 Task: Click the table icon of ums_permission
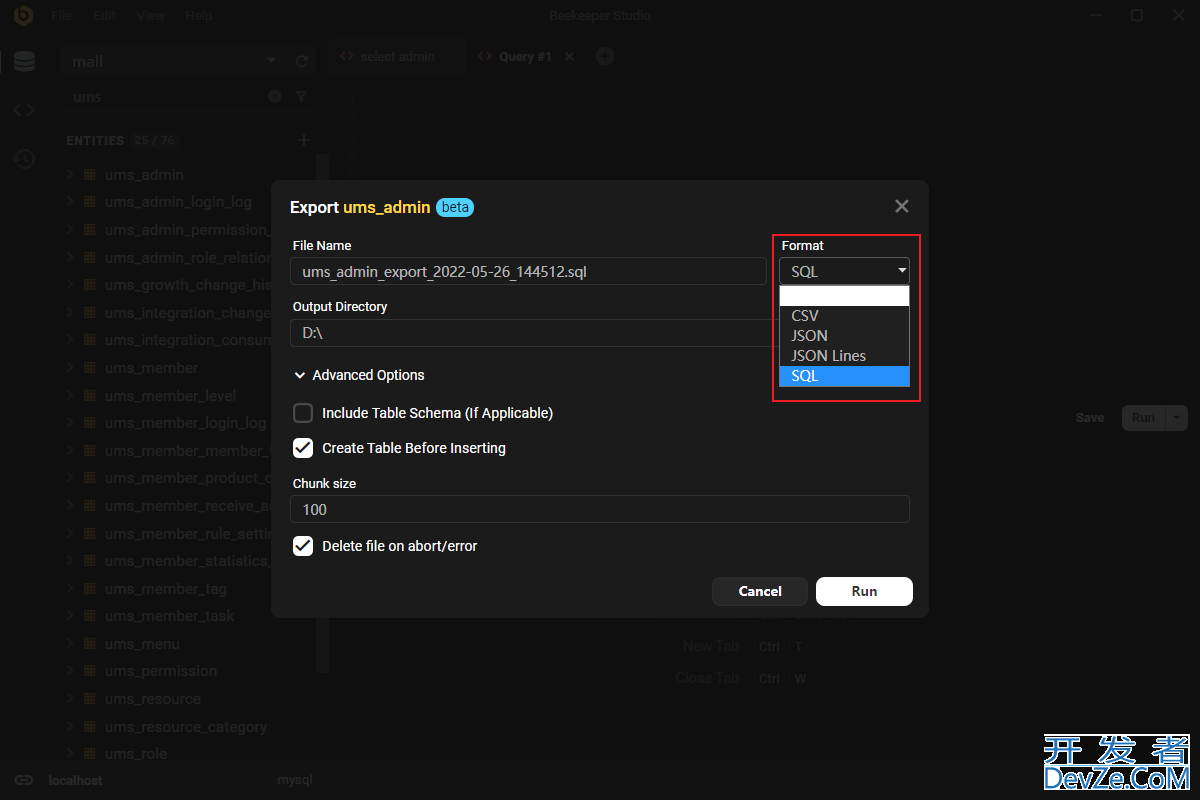[90, 671]
